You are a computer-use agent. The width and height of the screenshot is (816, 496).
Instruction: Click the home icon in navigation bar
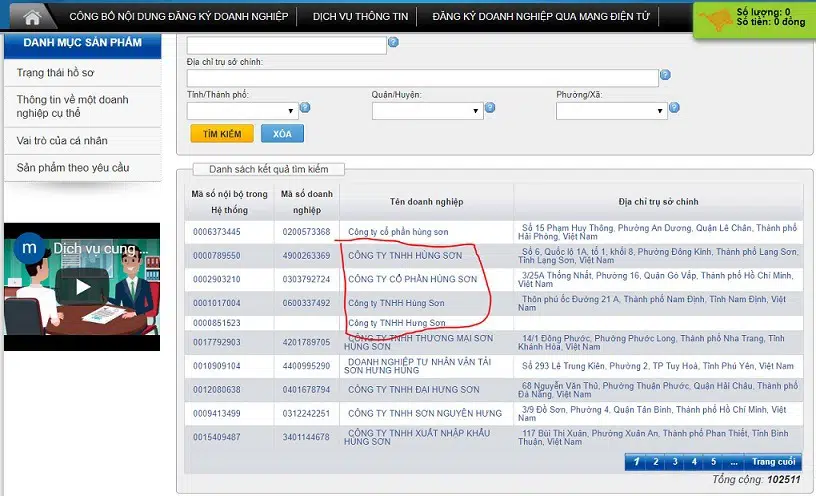point(32,17)
